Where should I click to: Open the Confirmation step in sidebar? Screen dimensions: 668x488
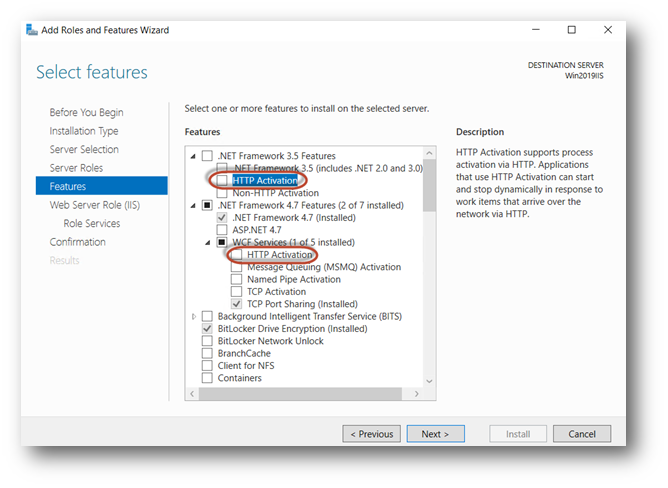pos(77,242)
